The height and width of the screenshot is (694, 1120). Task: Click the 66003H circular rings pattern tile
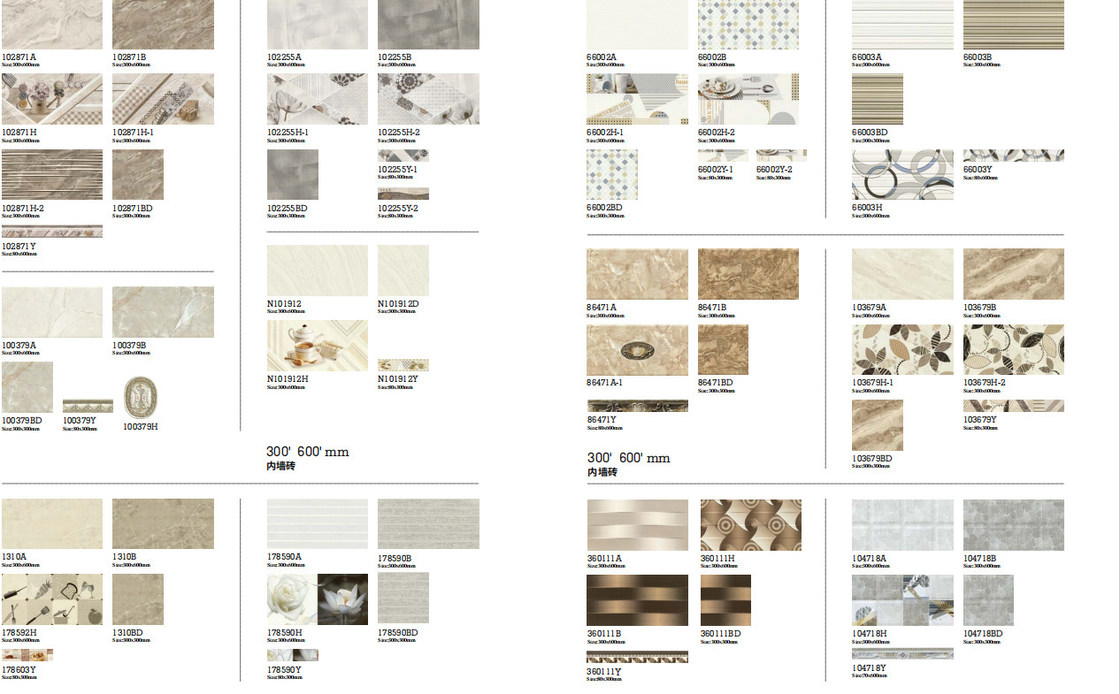click(902, 175)
